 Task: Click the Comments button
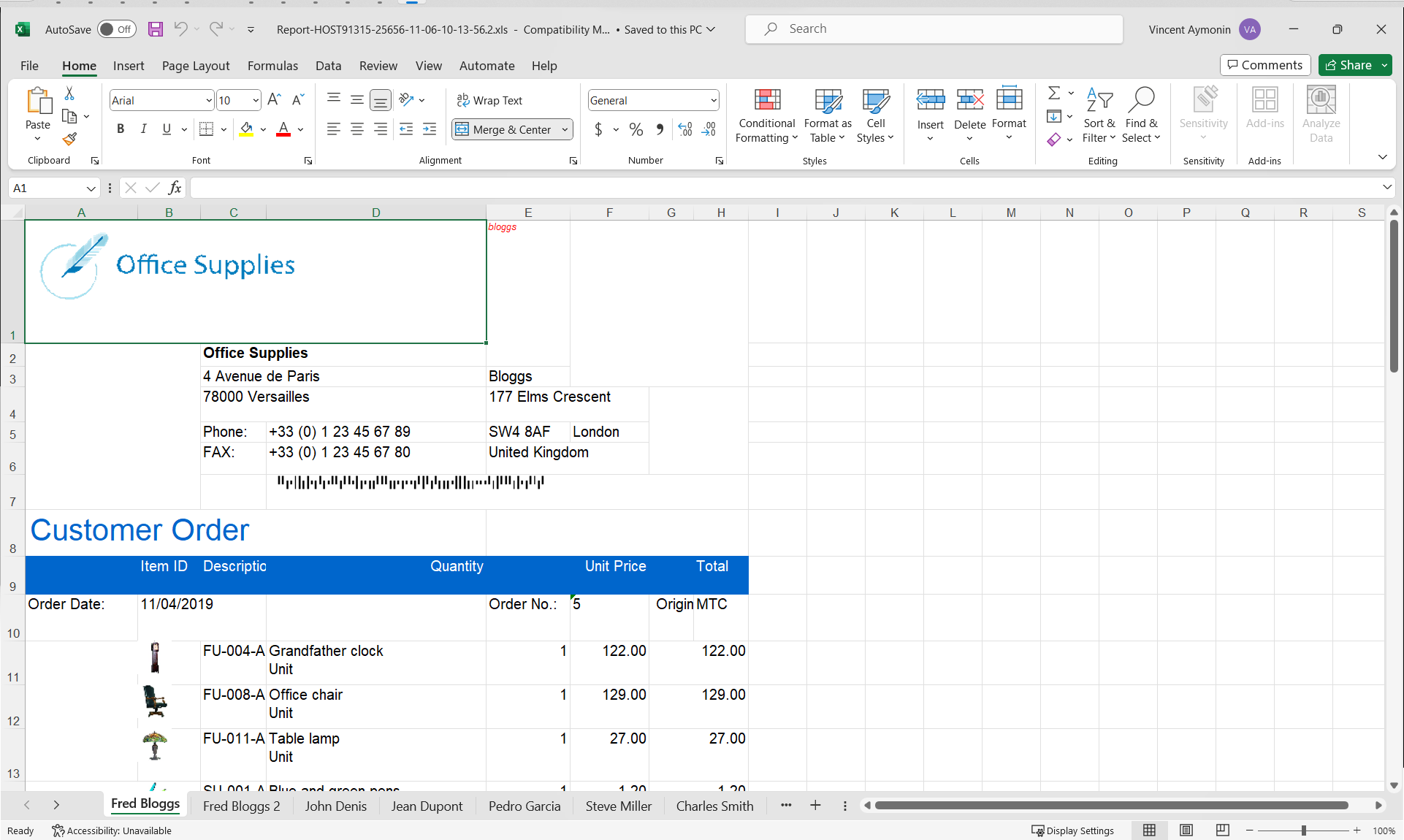[1264, 65]
